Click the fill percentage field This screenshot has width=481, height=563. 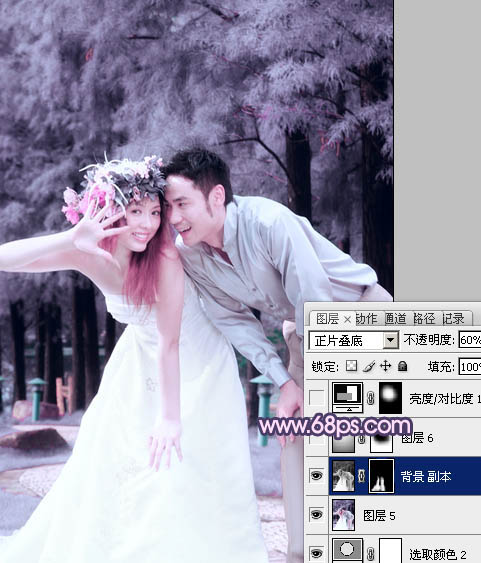470,367
